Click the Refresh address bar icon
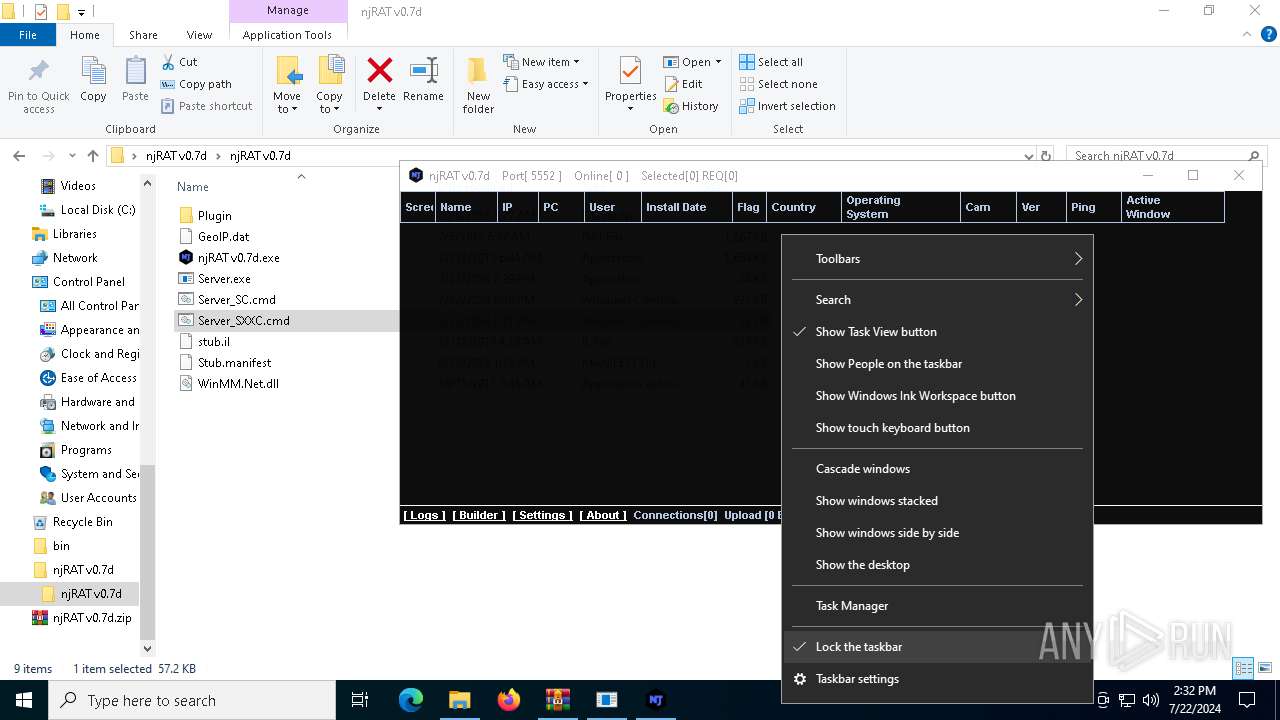Image resolution: width=1280 pixels, height=720 pixels. (x=1046, y=156)
